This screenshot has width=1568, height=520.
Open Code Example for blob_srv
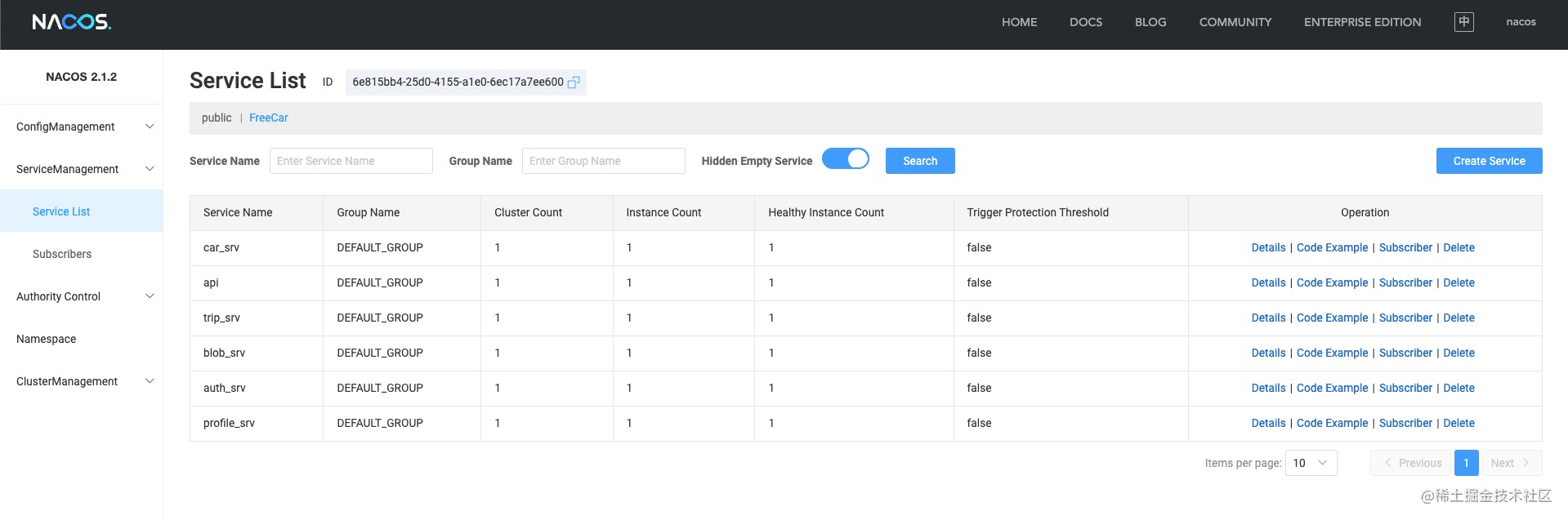pos(1332,353)
